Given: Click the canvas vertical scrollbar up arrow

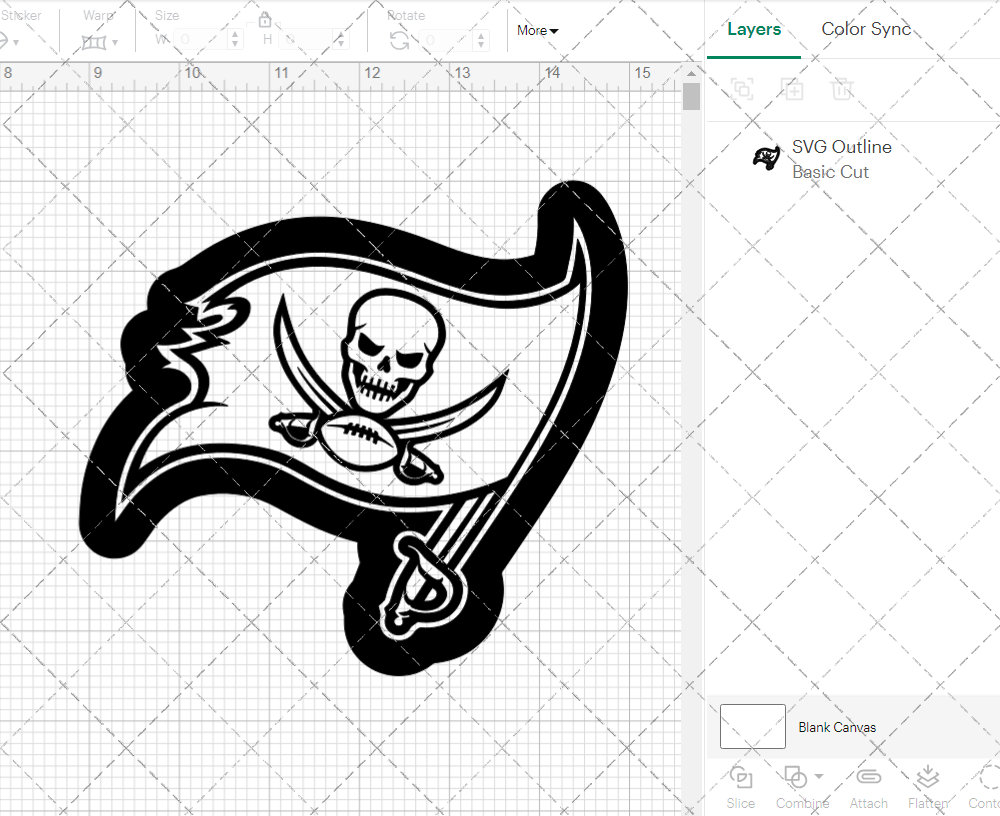Looking at the screenshot, I should click(x=691, y=73).
